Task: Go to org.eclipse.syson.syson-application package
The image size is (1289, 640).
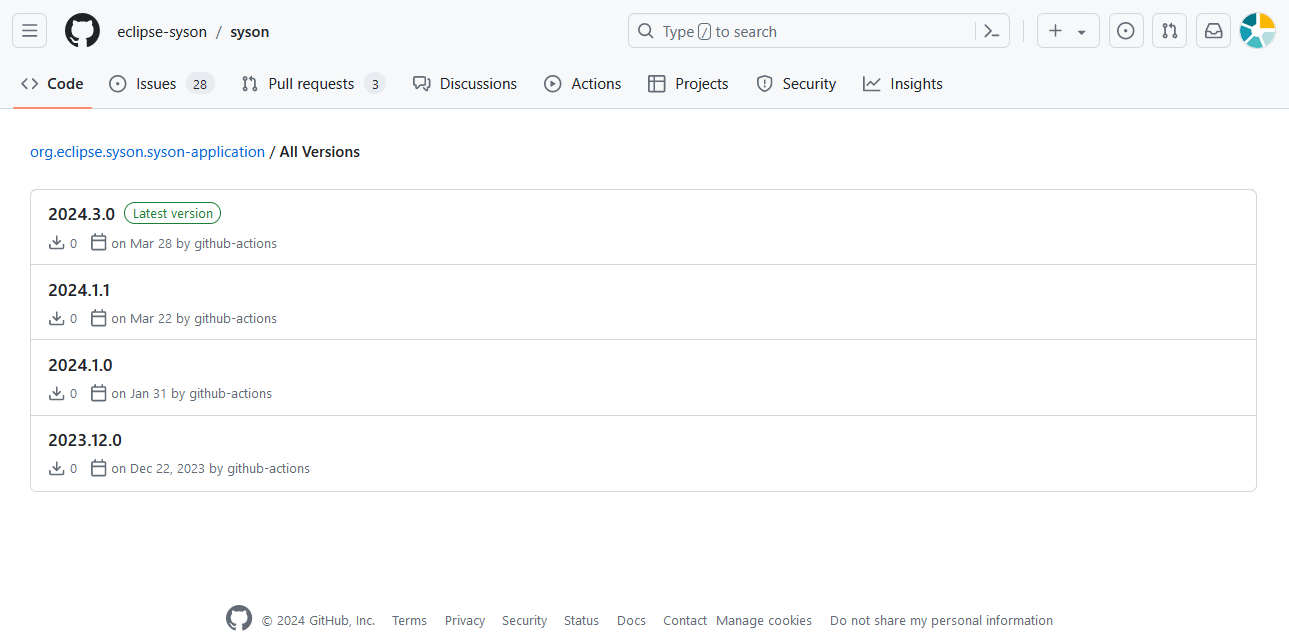Action: click(147, 152)
